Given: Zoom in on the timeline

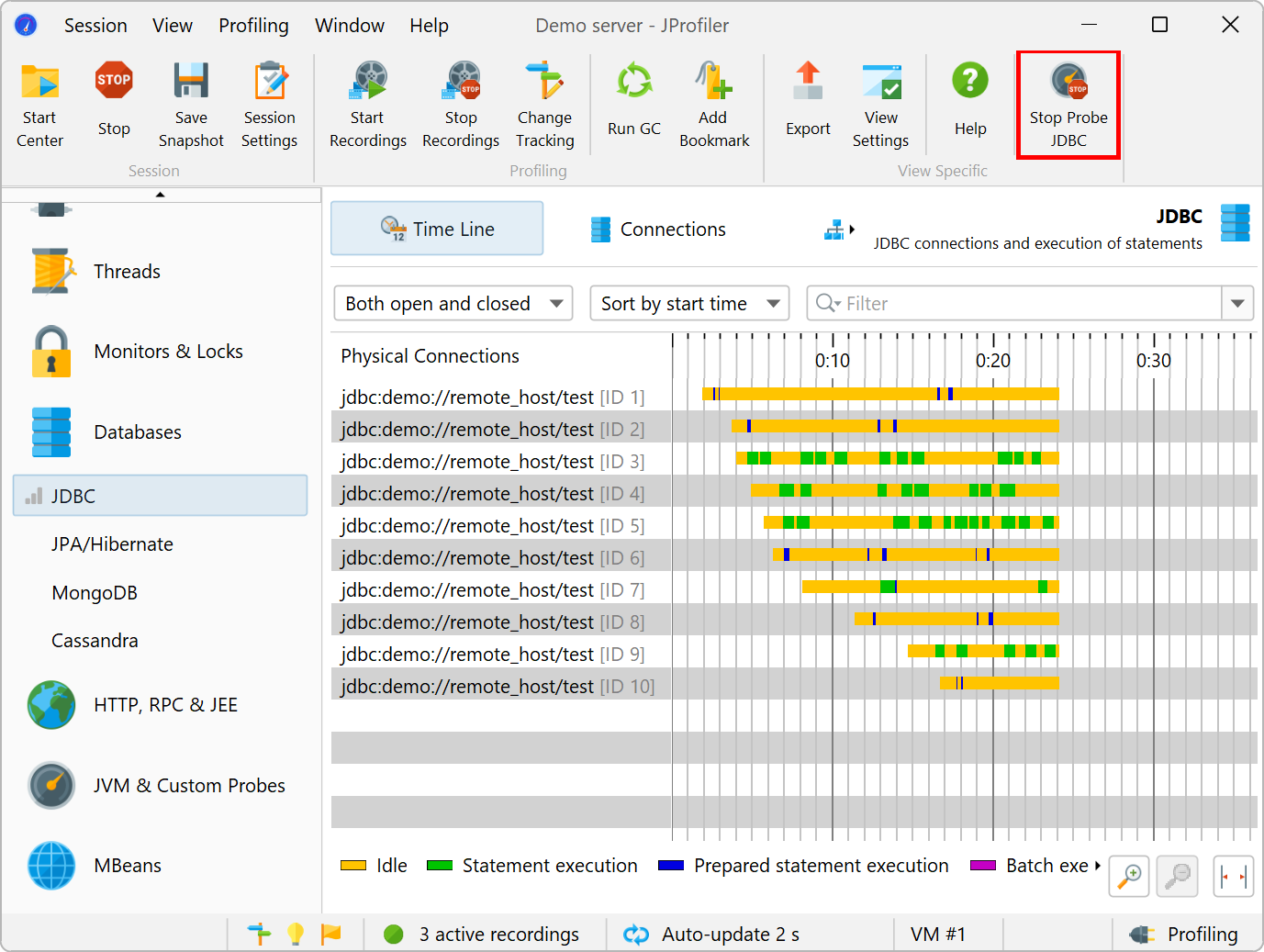Looking at the screenshot, I should tap(1129, 876).
